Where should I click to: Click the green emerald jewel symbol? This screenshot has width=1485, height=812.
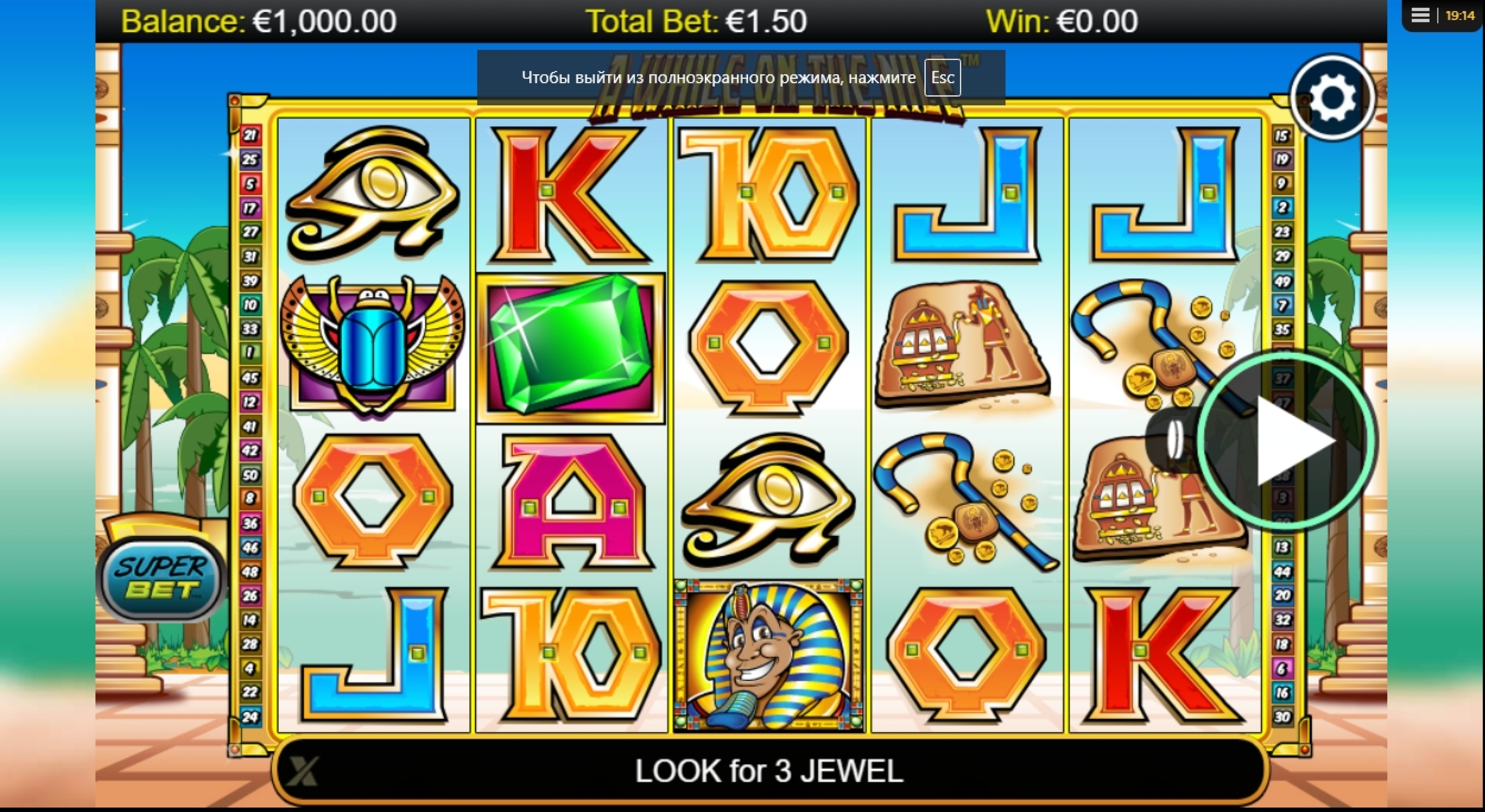coord(570,348)
